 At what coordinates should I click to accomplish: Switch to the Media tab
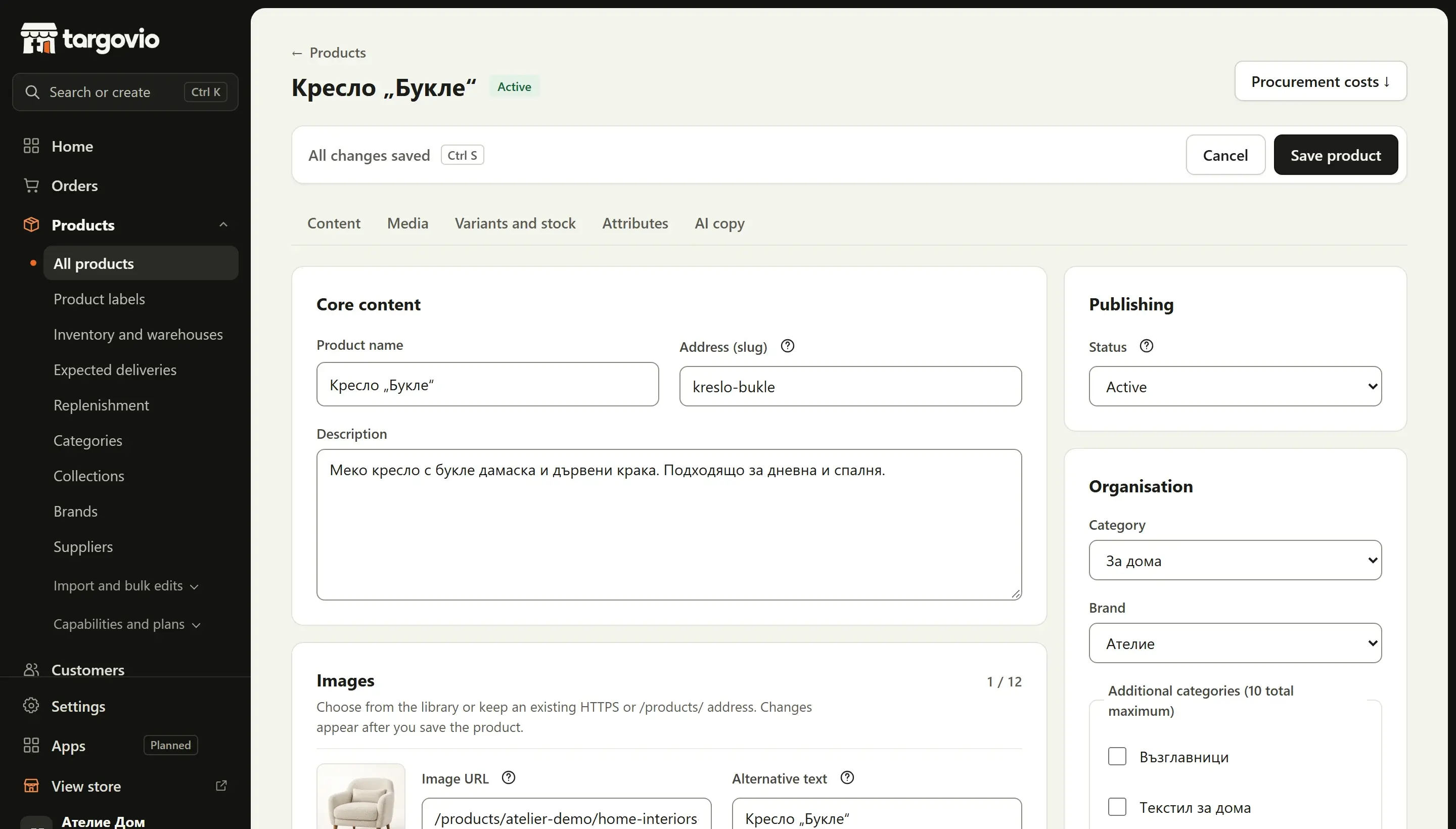(407, 222)
